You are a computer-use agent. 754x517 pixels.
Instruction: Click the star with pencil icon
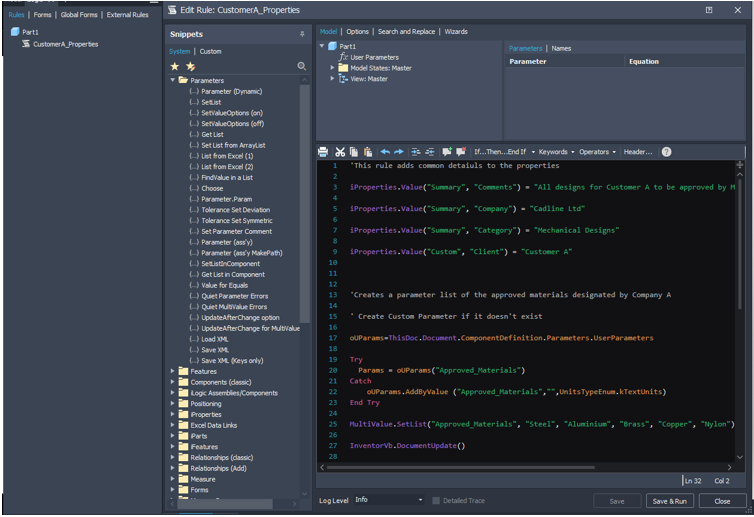(190, 66)
